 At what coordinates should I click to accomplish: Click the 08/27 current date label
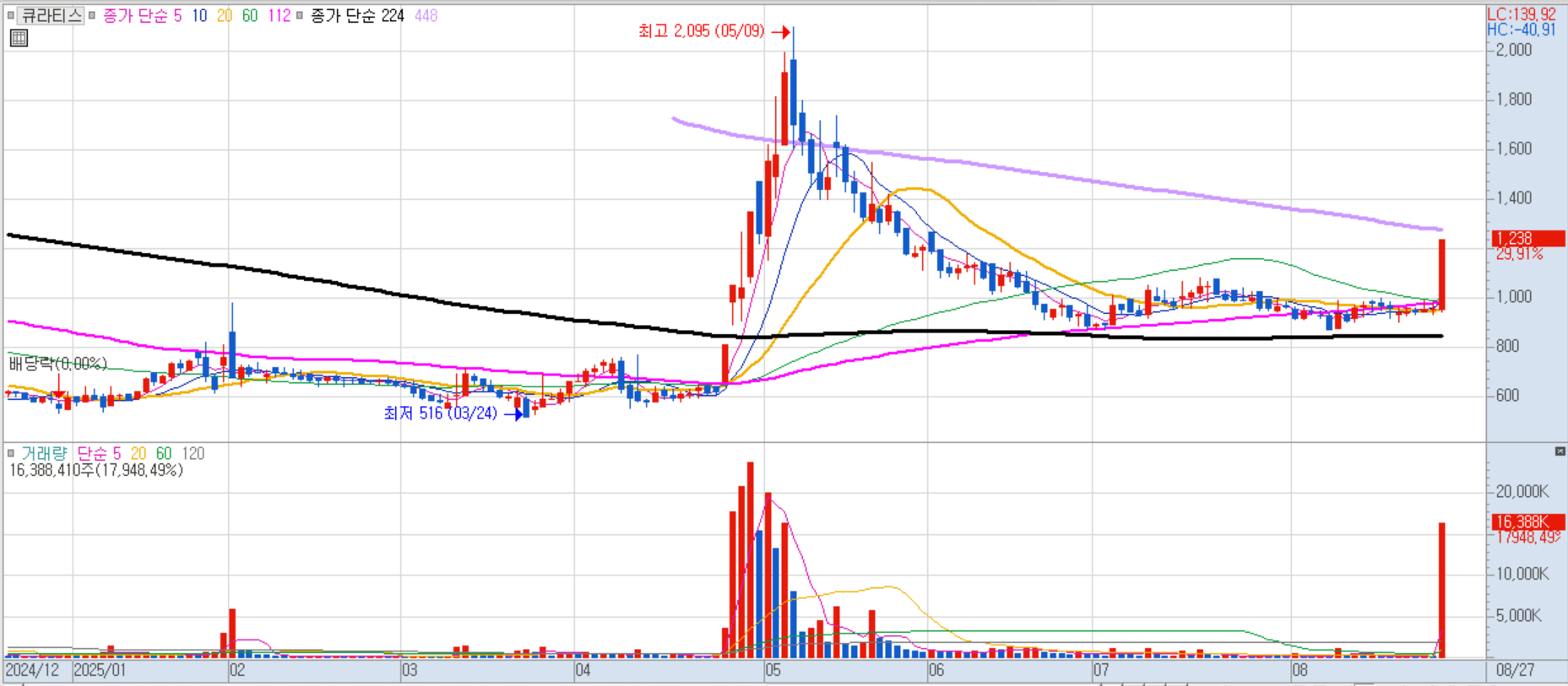1515,670
